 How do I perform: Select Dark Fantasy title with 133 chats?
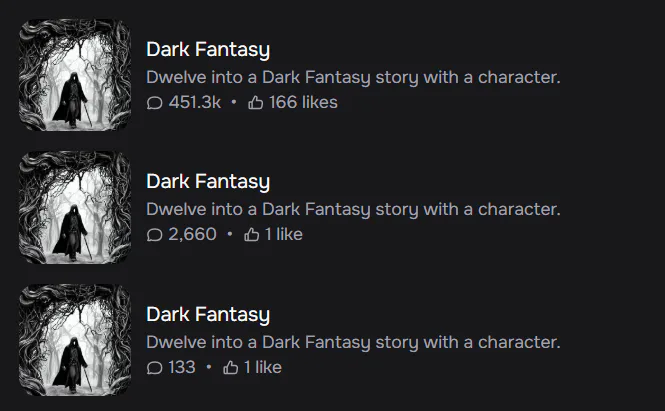point(208,315)
